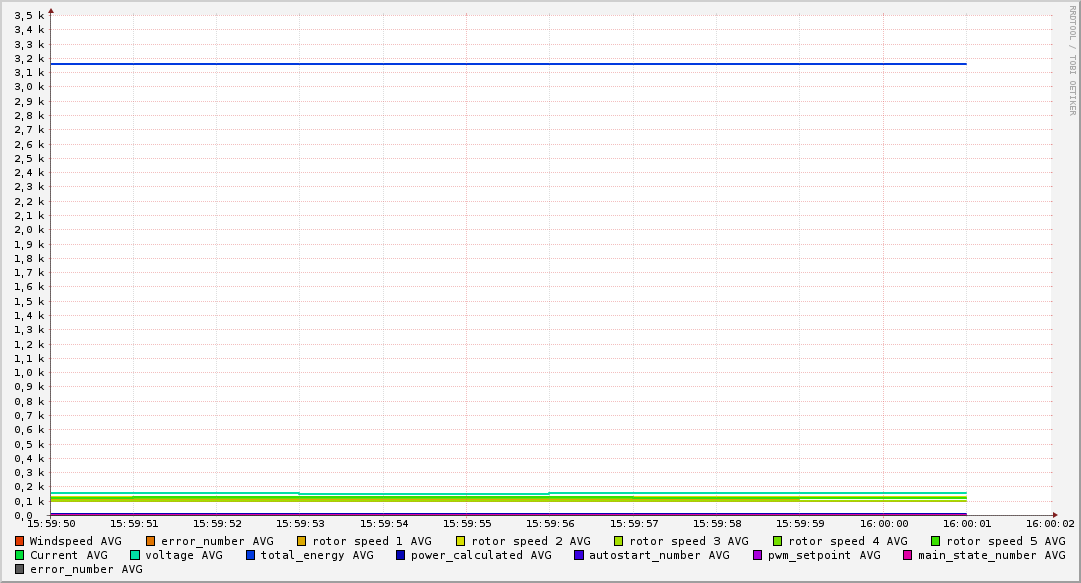Screen dimensions: 1081x583
Task: Click the purple pwm_setpoint AVG swatch
Action: click(757, 555)
